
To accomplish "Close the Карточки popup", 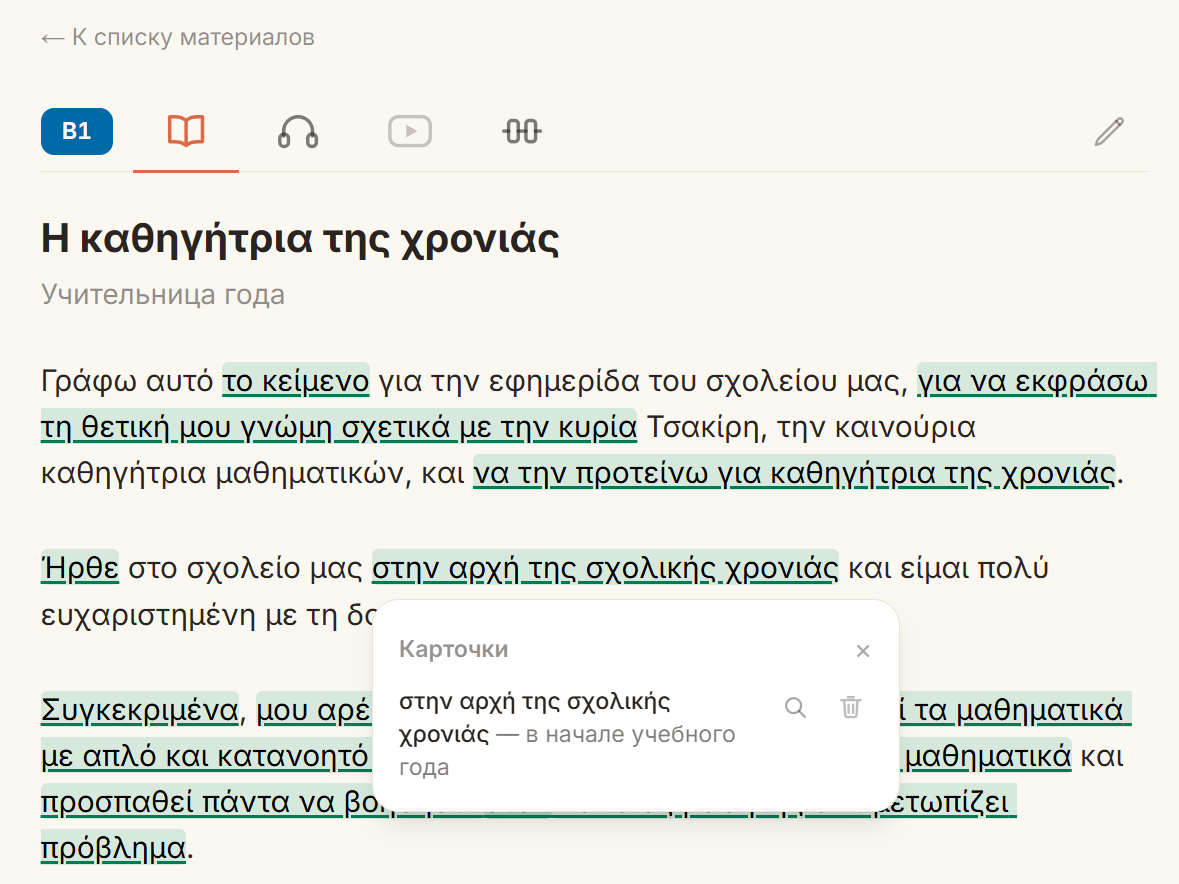I will tap(863, 651).
